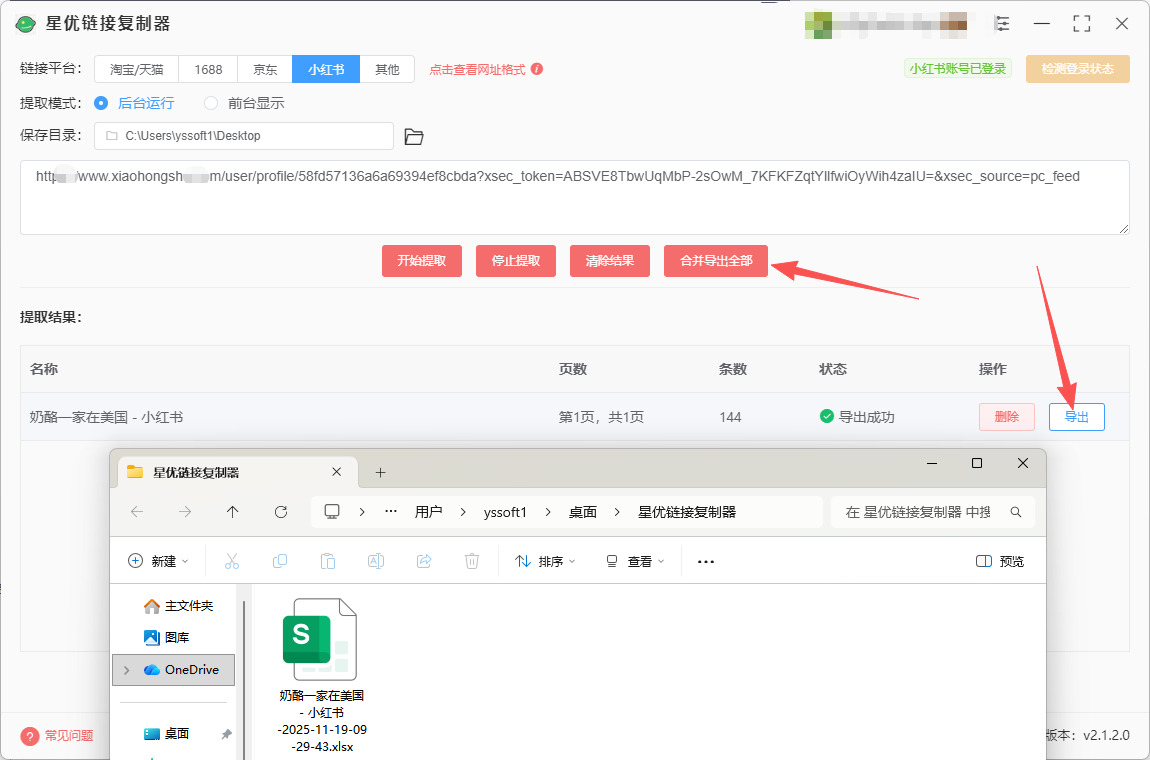Image resolution: width=1150 pixels, height=760 pixels.
Task: Add a new Explorer tab with plus
Action: click(x=380, y=472)
